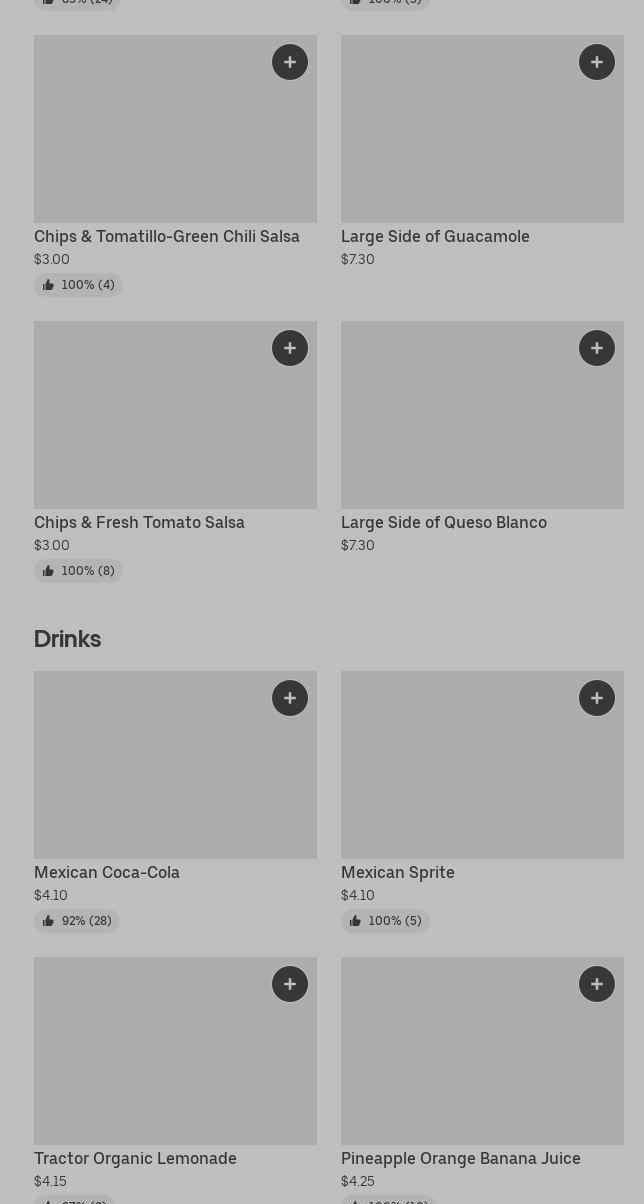644x1204 pixels.
Task: Add Chips & Tomatillo-Green Chili Salsa to cart
Action: 290,62
